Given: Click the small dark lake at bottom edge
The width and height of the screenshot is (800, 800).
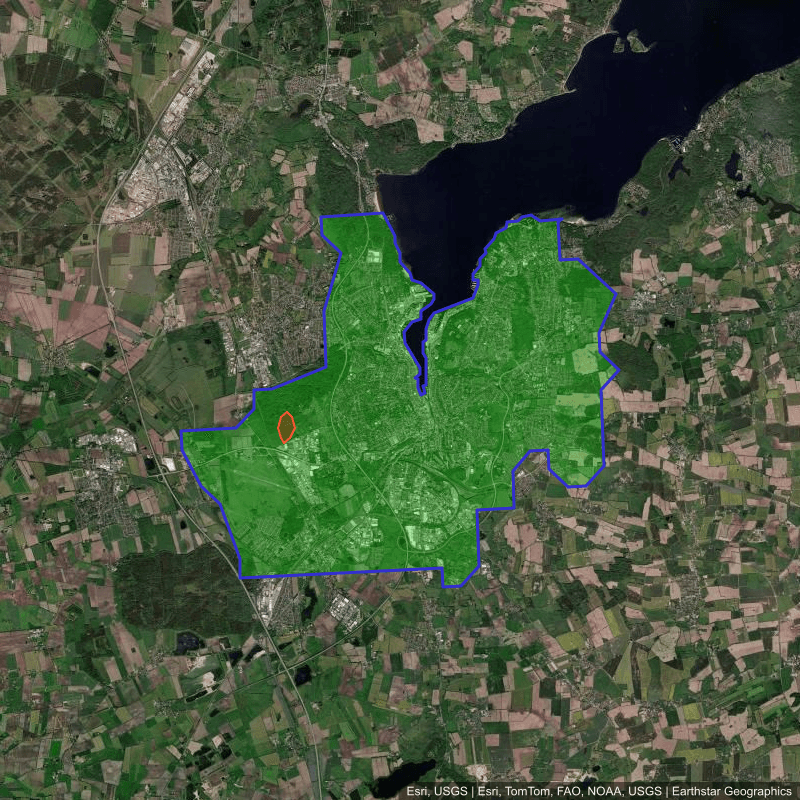Looking at the screenshot, I should (x=402, y=776).
